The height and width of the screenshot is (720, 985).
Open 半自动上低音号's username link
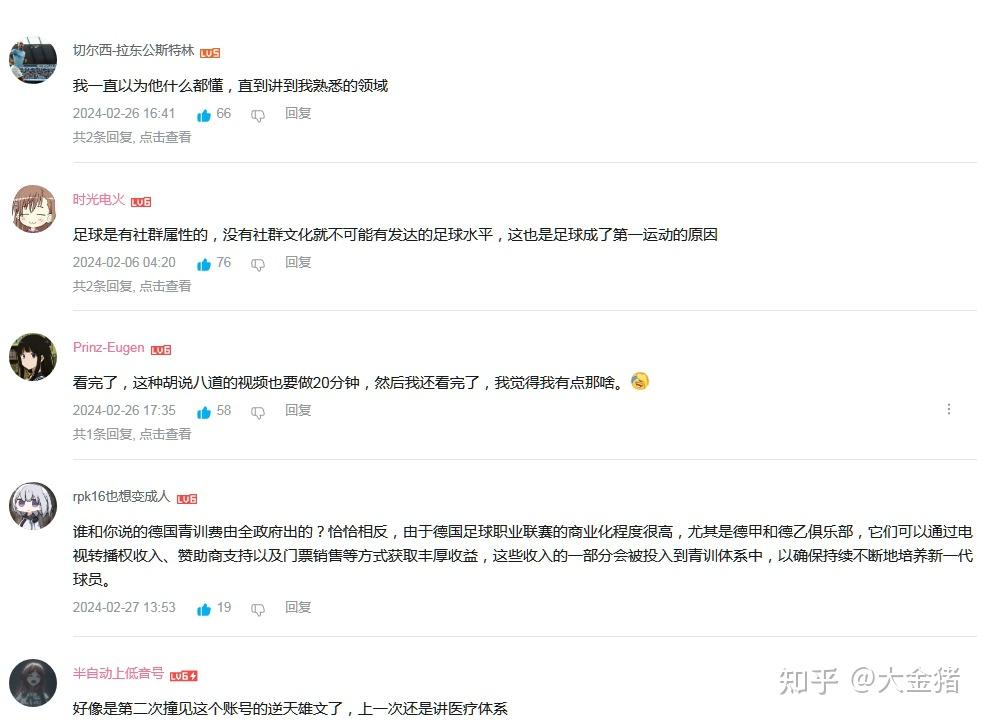point(118,674)
